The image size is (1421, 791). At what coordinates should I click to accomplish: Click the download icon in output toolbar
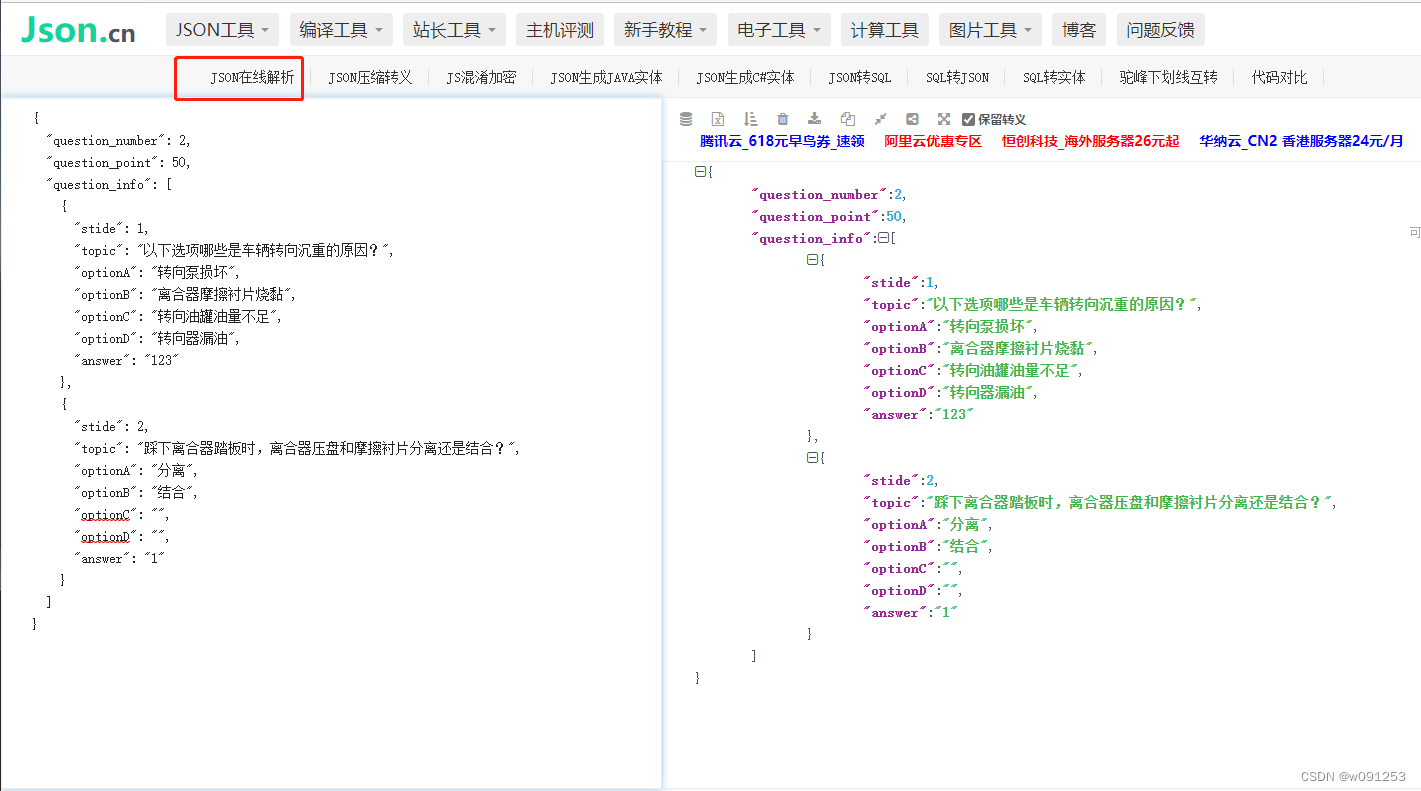pos(815,119)
